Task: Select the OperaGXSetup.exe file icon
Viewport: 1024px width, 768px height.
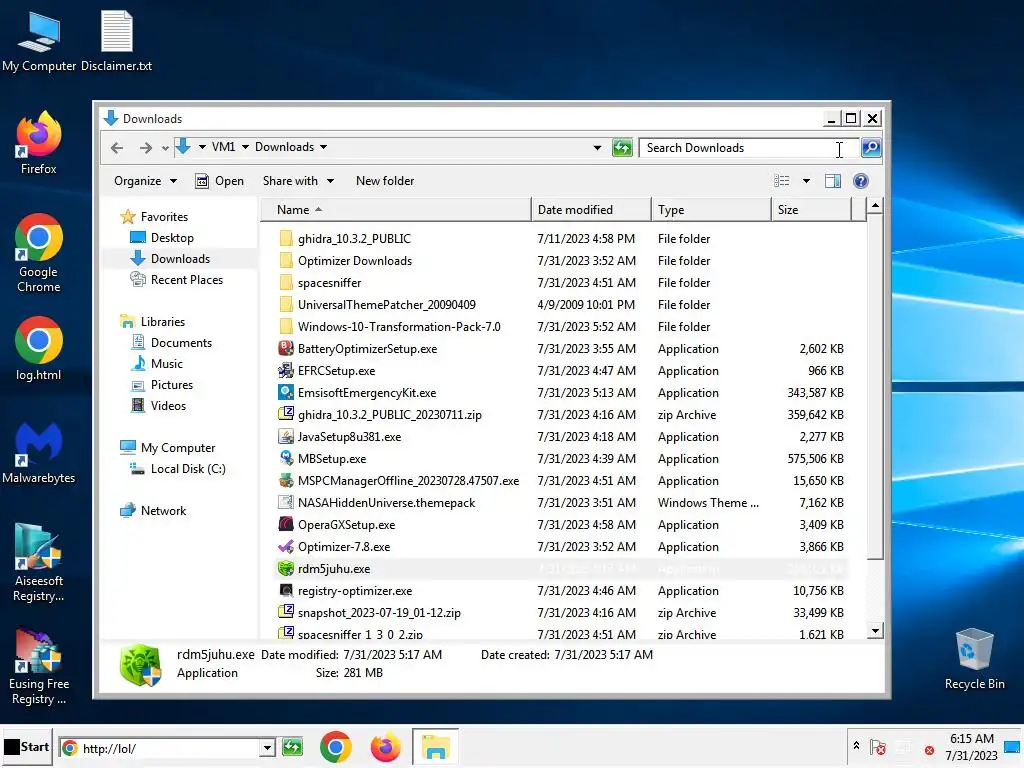Action: tap(285, 524)
